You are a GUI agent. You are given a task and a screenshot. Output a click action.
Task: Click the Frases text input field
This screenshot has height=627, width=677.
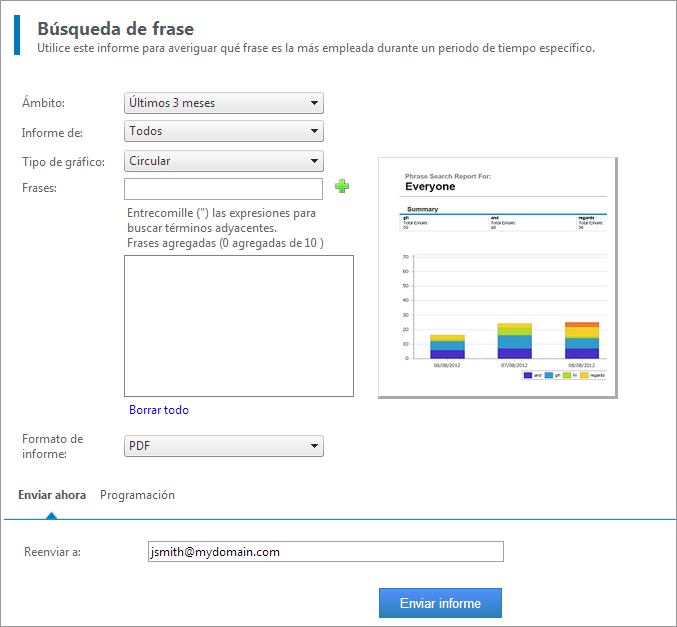[223, 189]
